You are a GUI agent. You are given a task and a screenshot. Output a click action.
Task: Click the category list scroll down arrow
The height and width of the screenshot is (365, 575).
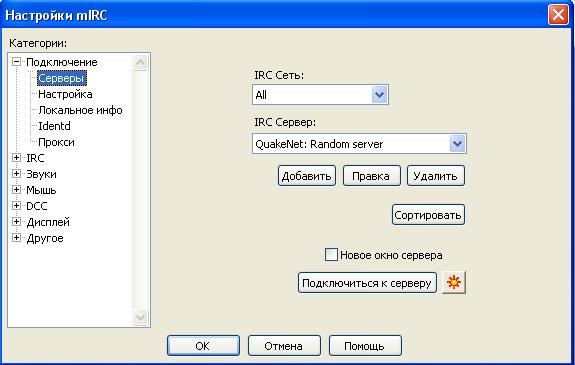141,317
